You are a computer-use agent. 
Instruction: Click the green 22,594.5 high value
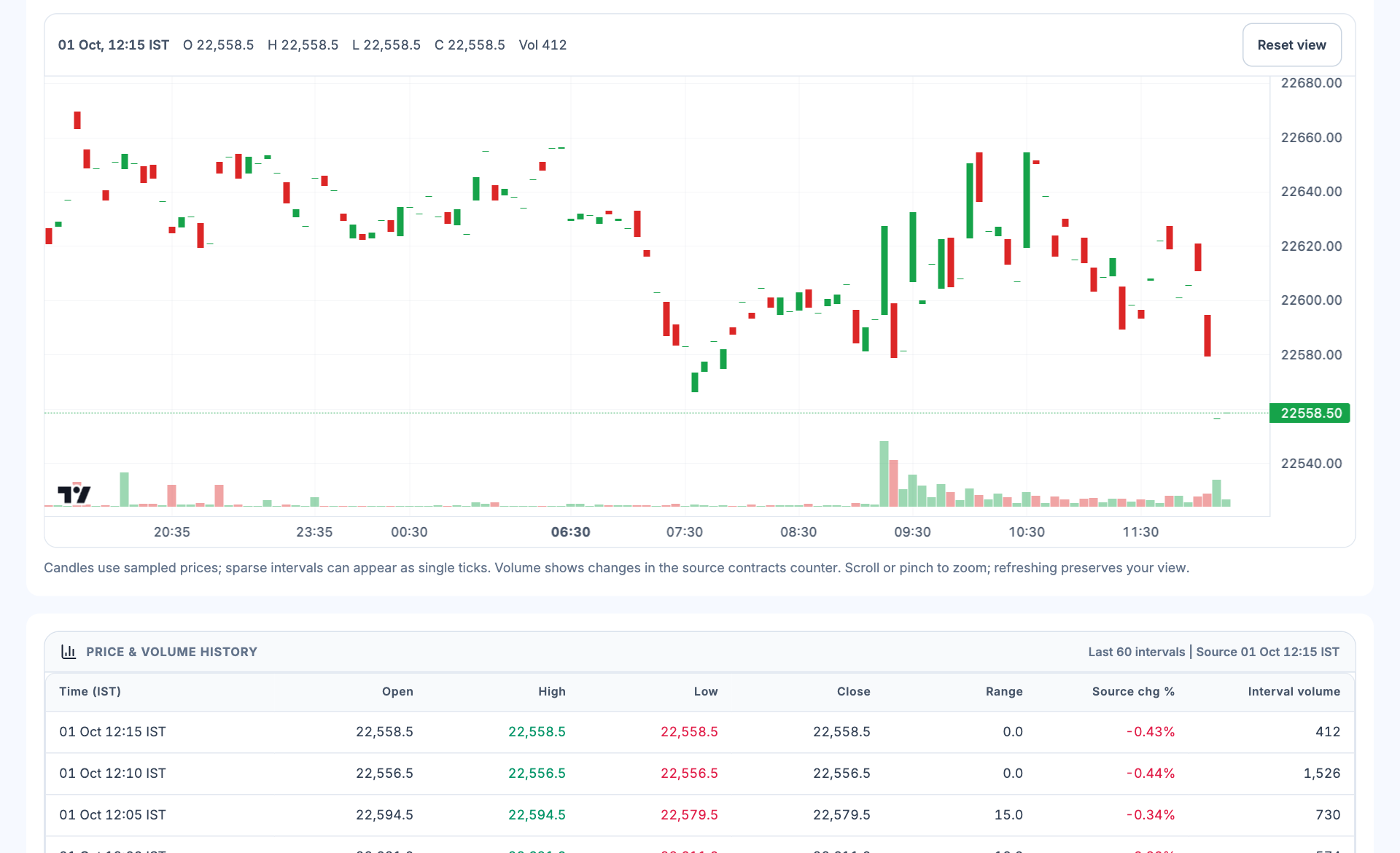point(537,815)
